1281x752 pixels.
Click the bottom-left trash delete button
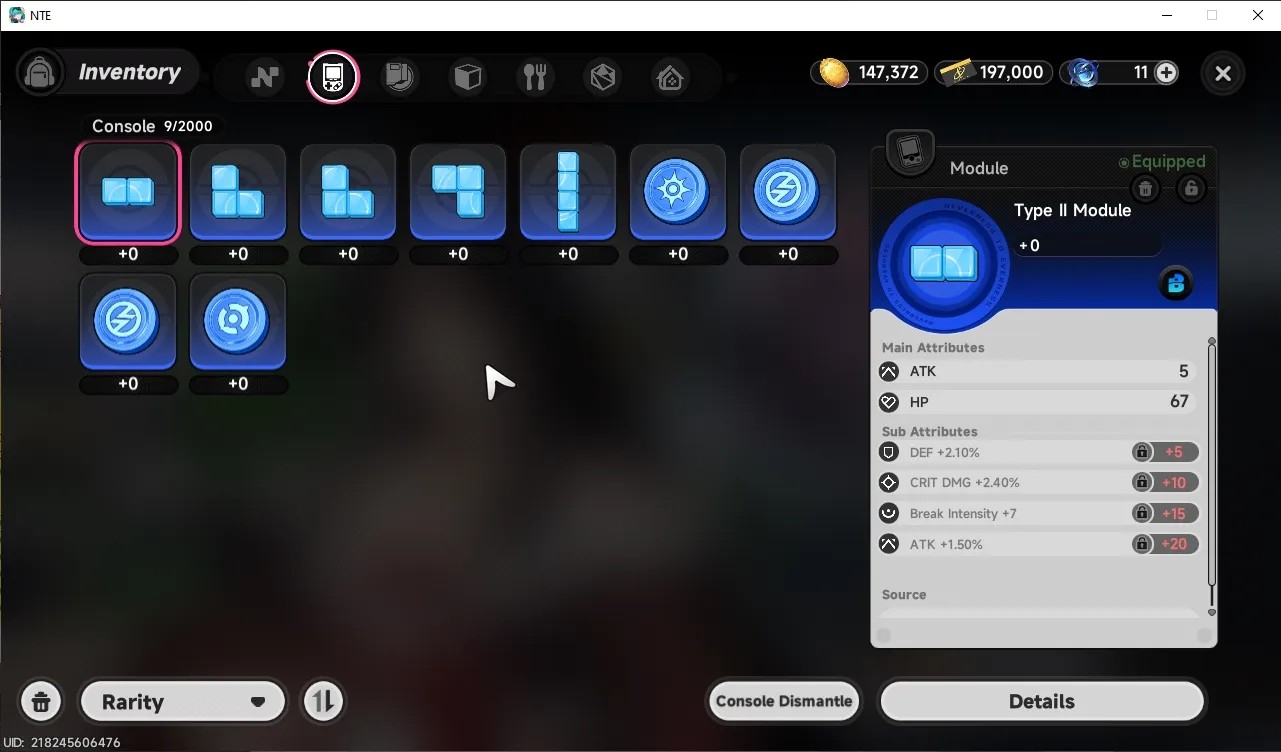(x=41, y=701)
